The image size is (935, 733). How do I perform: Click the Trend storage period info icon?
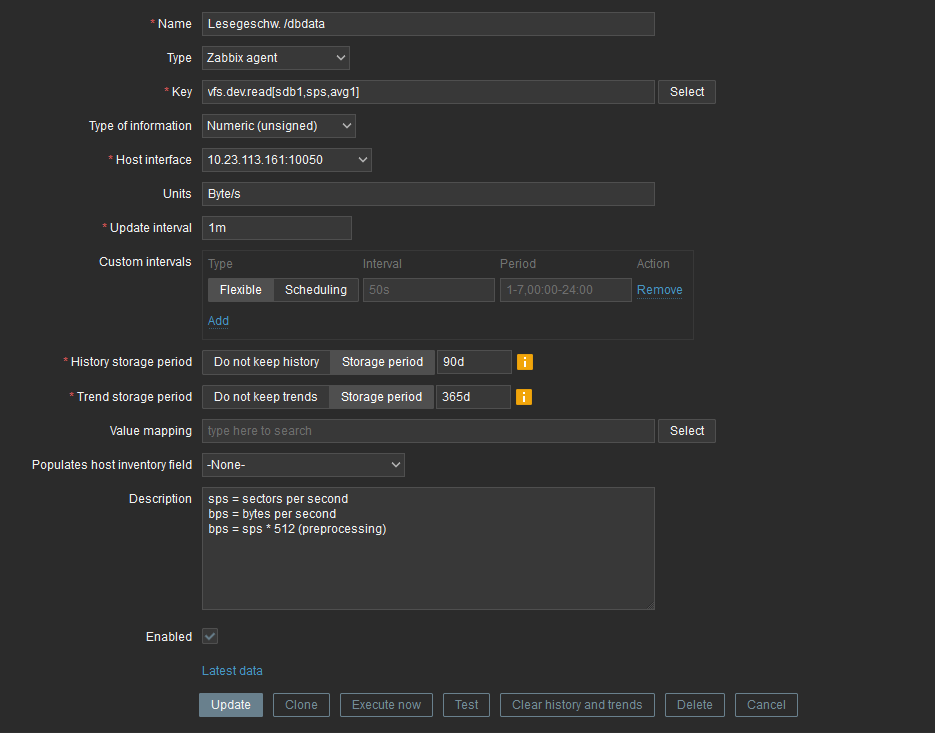(524, 397)
